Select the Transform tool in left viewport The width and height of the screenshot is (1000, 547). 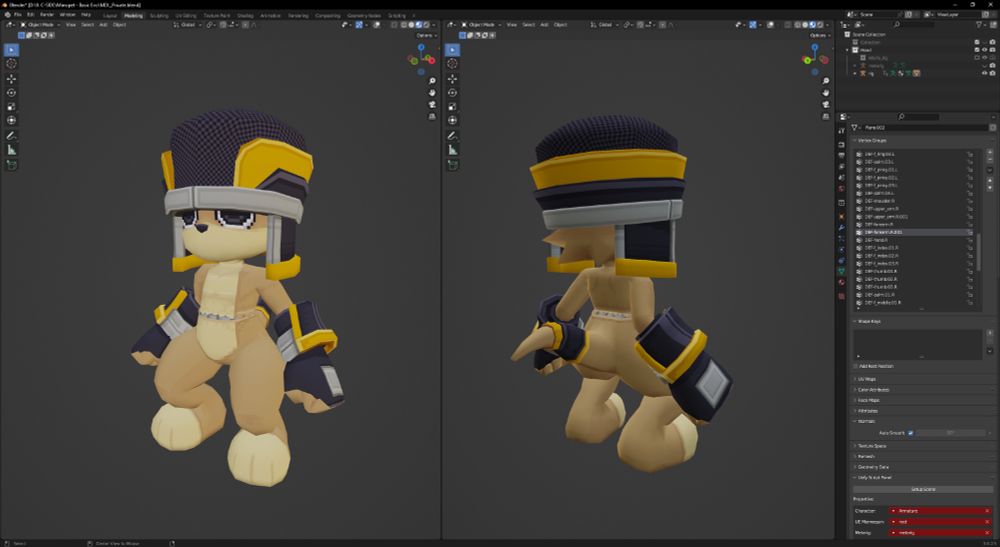point(11,120)
